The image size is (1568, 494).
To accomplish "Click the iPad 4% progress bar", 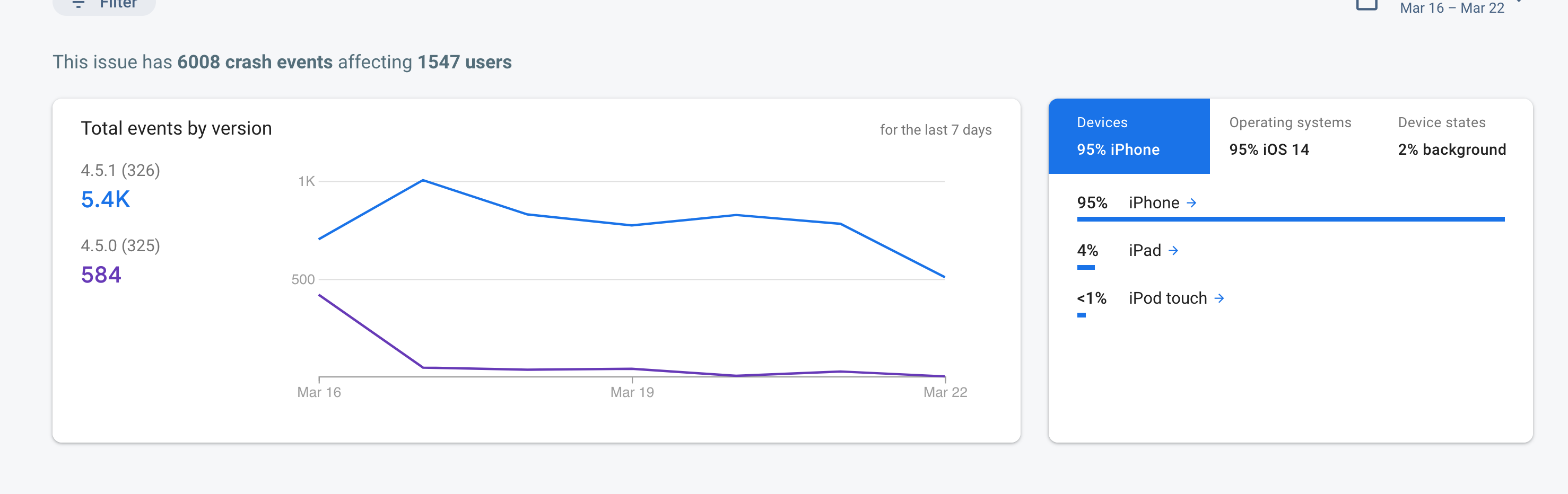I will click(1085, 267).
